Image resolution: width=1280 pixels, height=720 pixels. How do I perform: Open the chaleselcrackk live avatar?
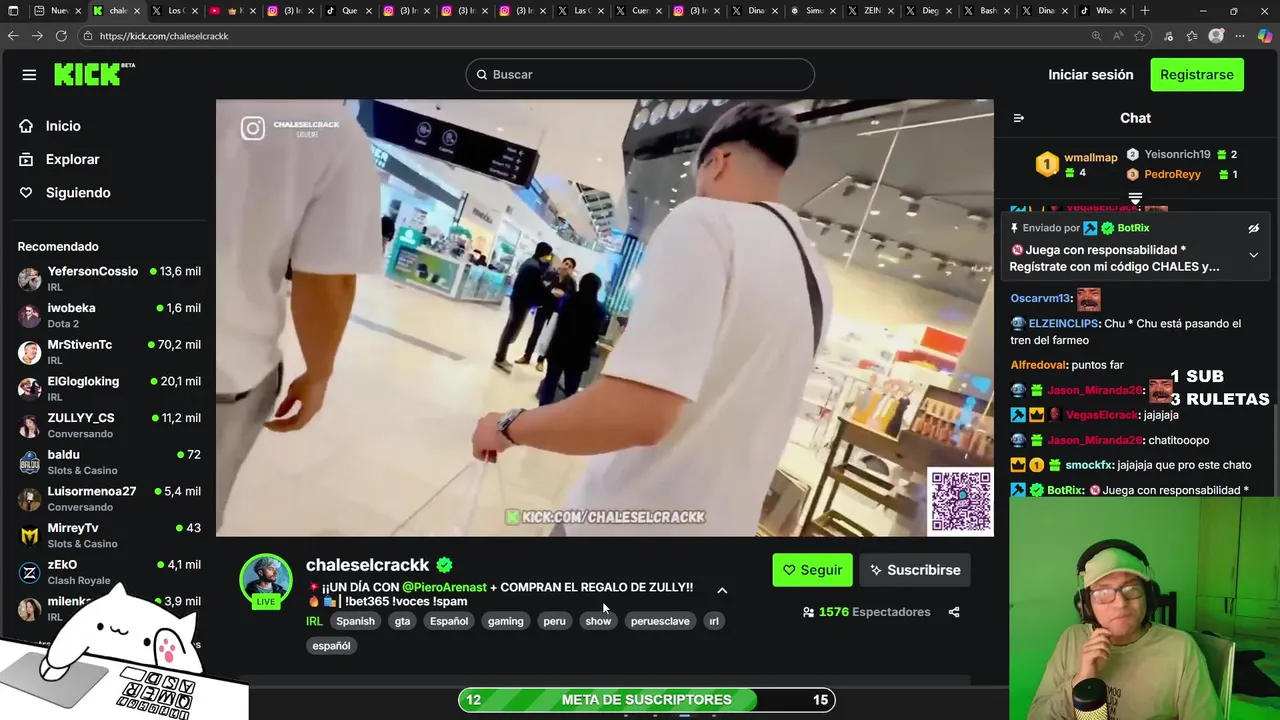tap(266, 580)
